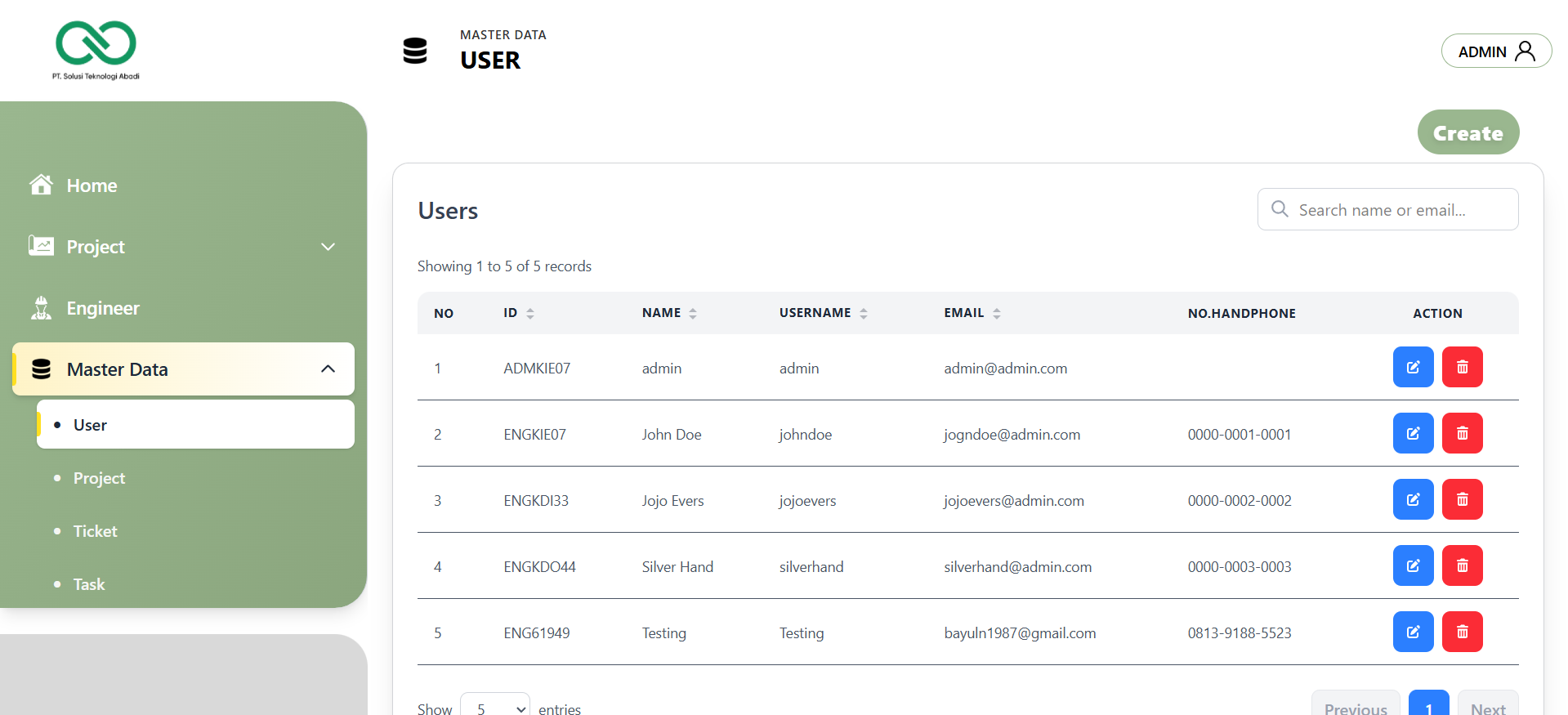The height and width of the screenshot is (715, 1568).
Task: Sort the table by USERNAME column
Action: click(x=864, y=313)
